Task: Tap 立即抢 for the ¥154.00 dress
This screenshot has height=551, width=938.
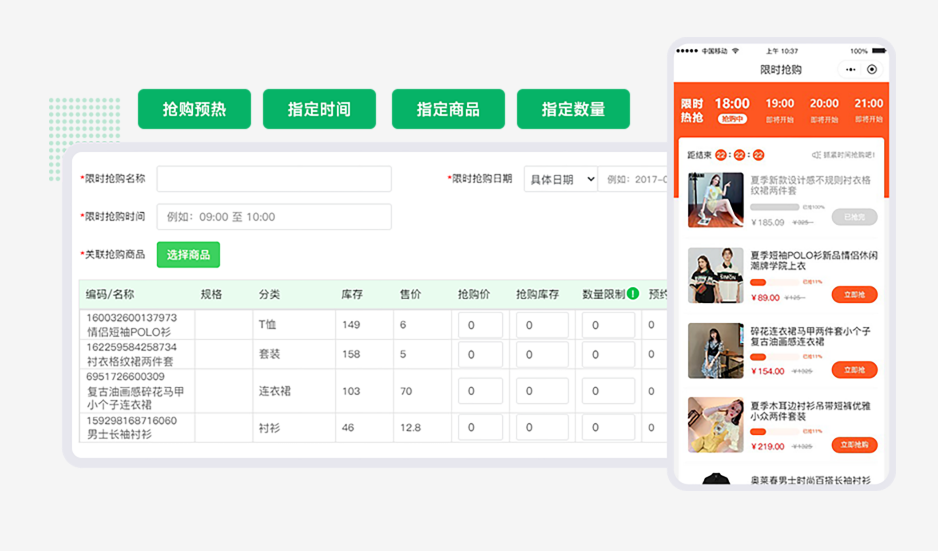Action: click(x=854, y=370)
